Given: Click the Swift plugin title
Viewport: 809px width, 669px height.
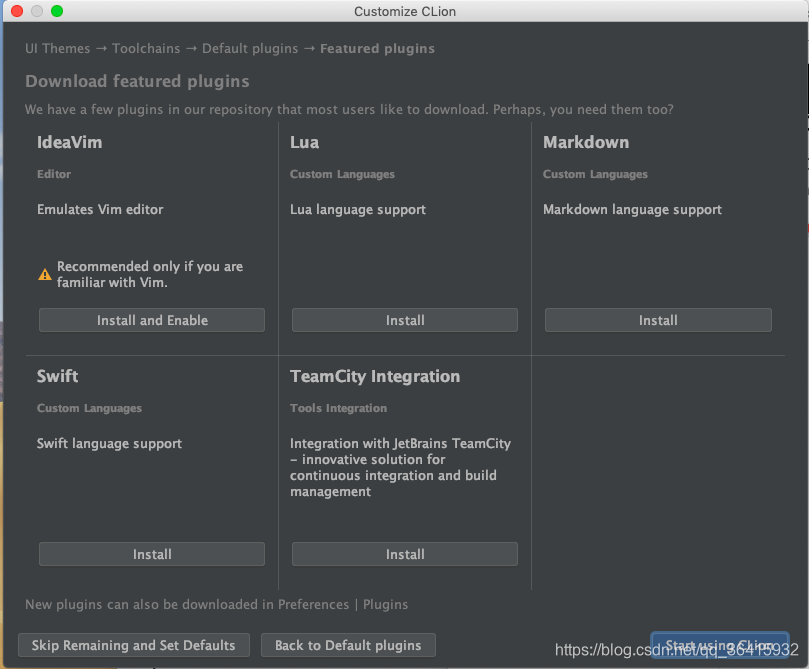Looking at the screenshot, I should [x=57, y=376].
